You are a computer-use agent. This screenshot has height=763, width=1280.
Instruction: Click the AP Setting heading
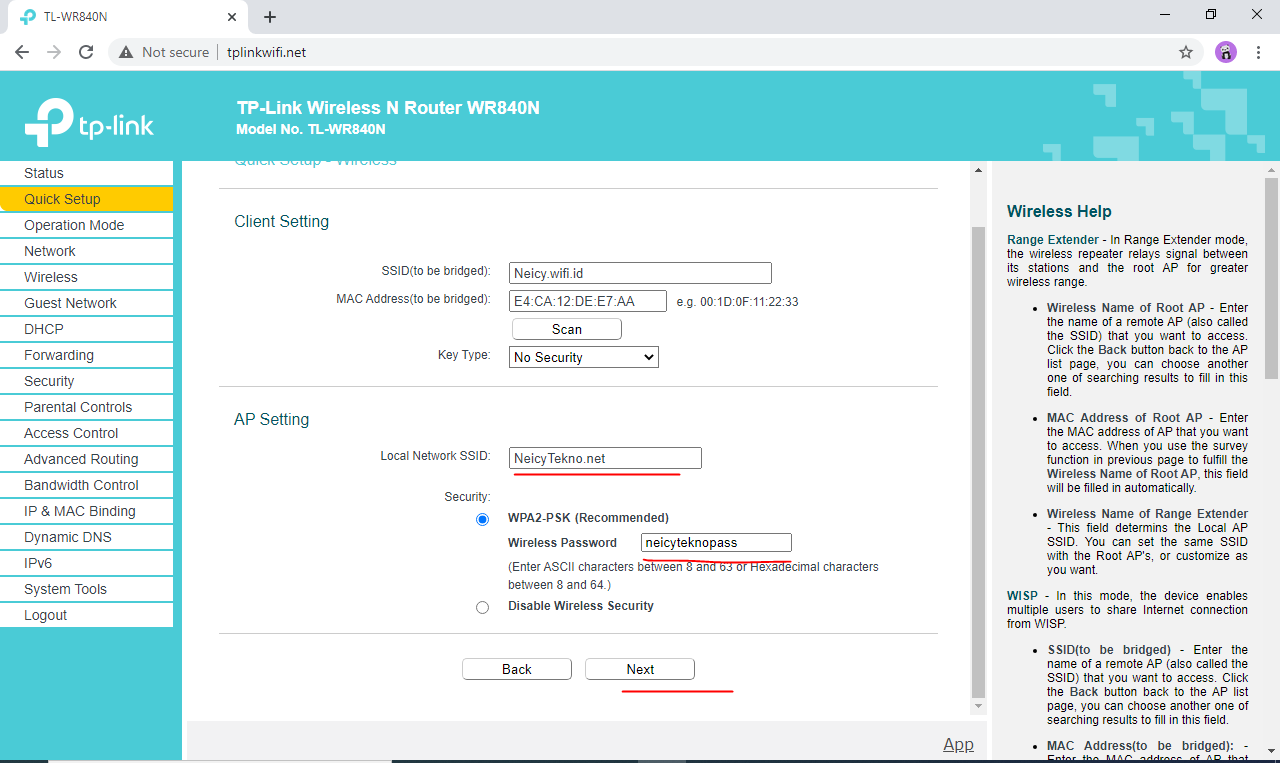pyautogui.click(x=271, y=419)
